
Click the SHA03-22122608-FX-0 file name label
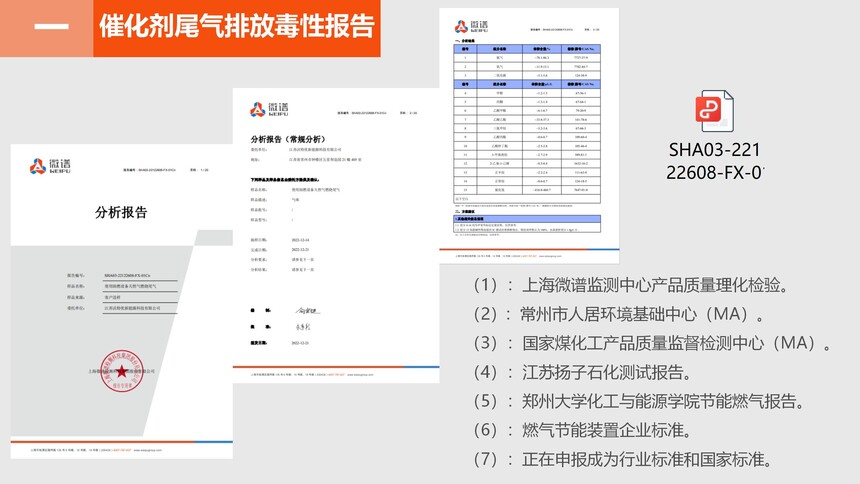[715, 161]
